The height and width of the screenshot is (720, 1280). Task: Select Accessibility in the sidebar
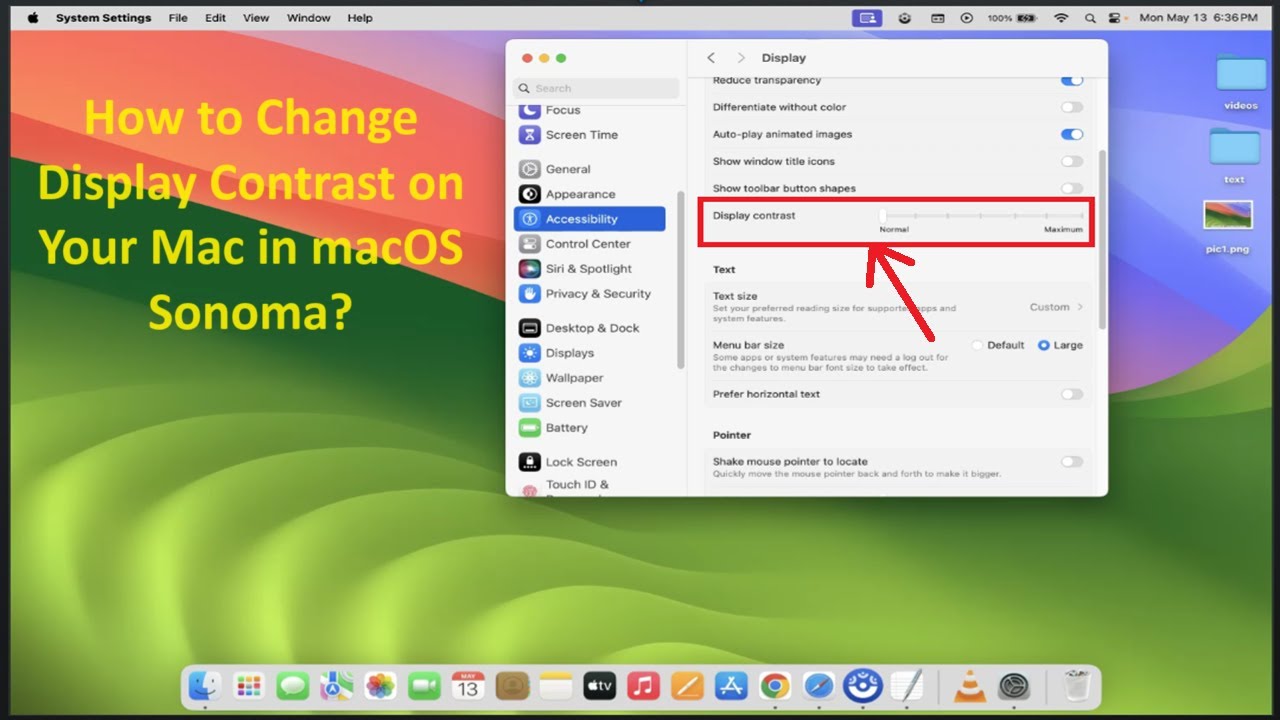[x=589, y=219]
